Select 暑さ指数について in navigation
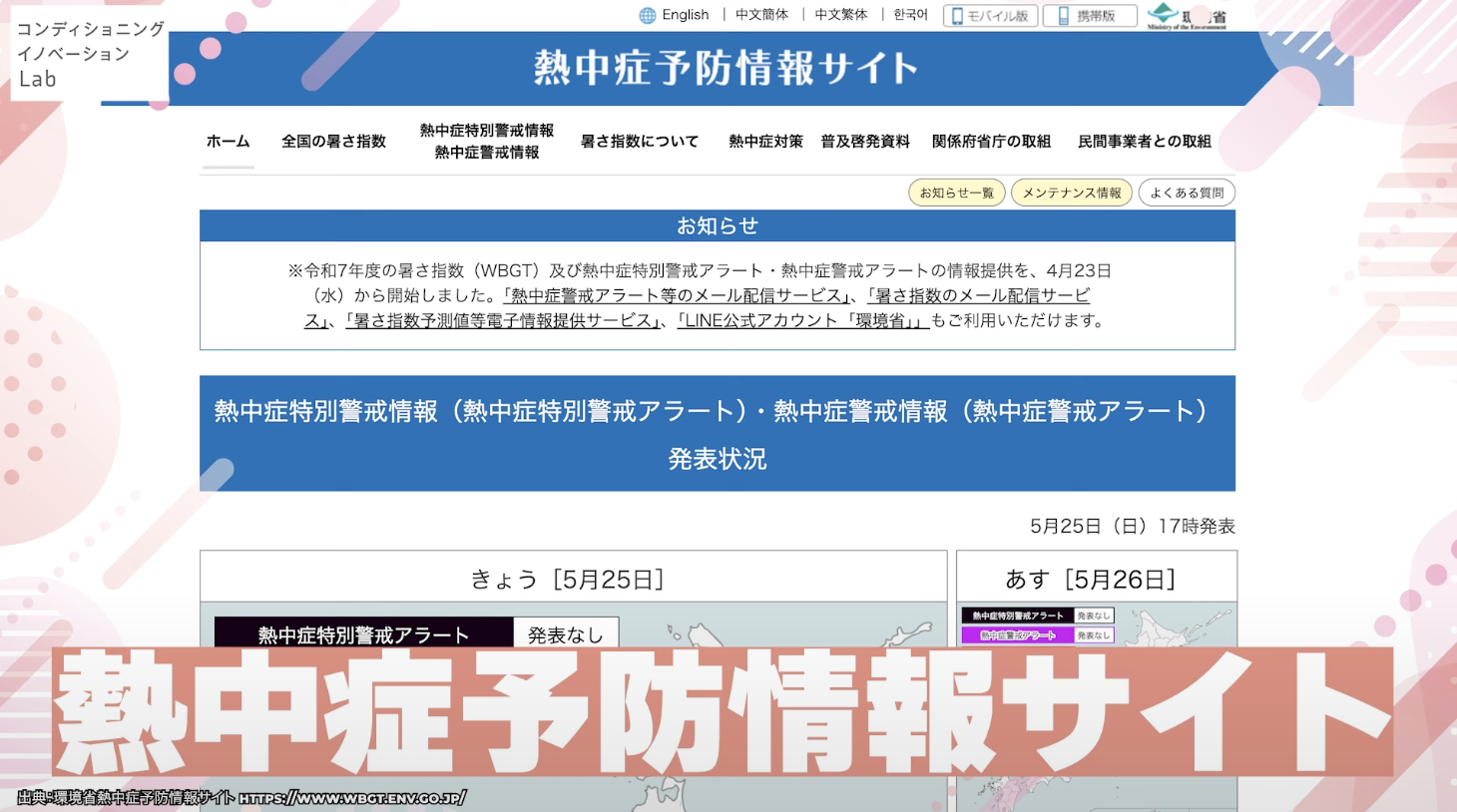Image resolution: width=1457 pixels, height=812 pixels. click(640, 142)
